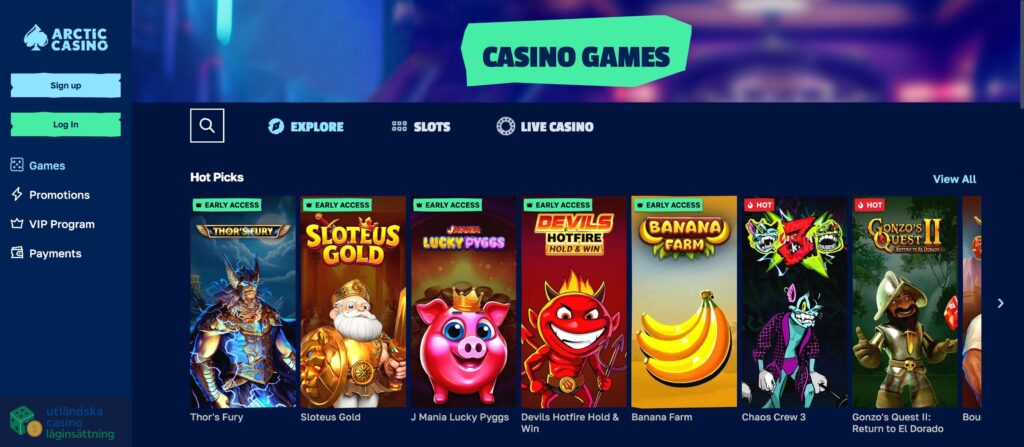Click the Payments wallet icon
Image resolution: width=1024 pixels, height=447 pixels.
point(17,253)
